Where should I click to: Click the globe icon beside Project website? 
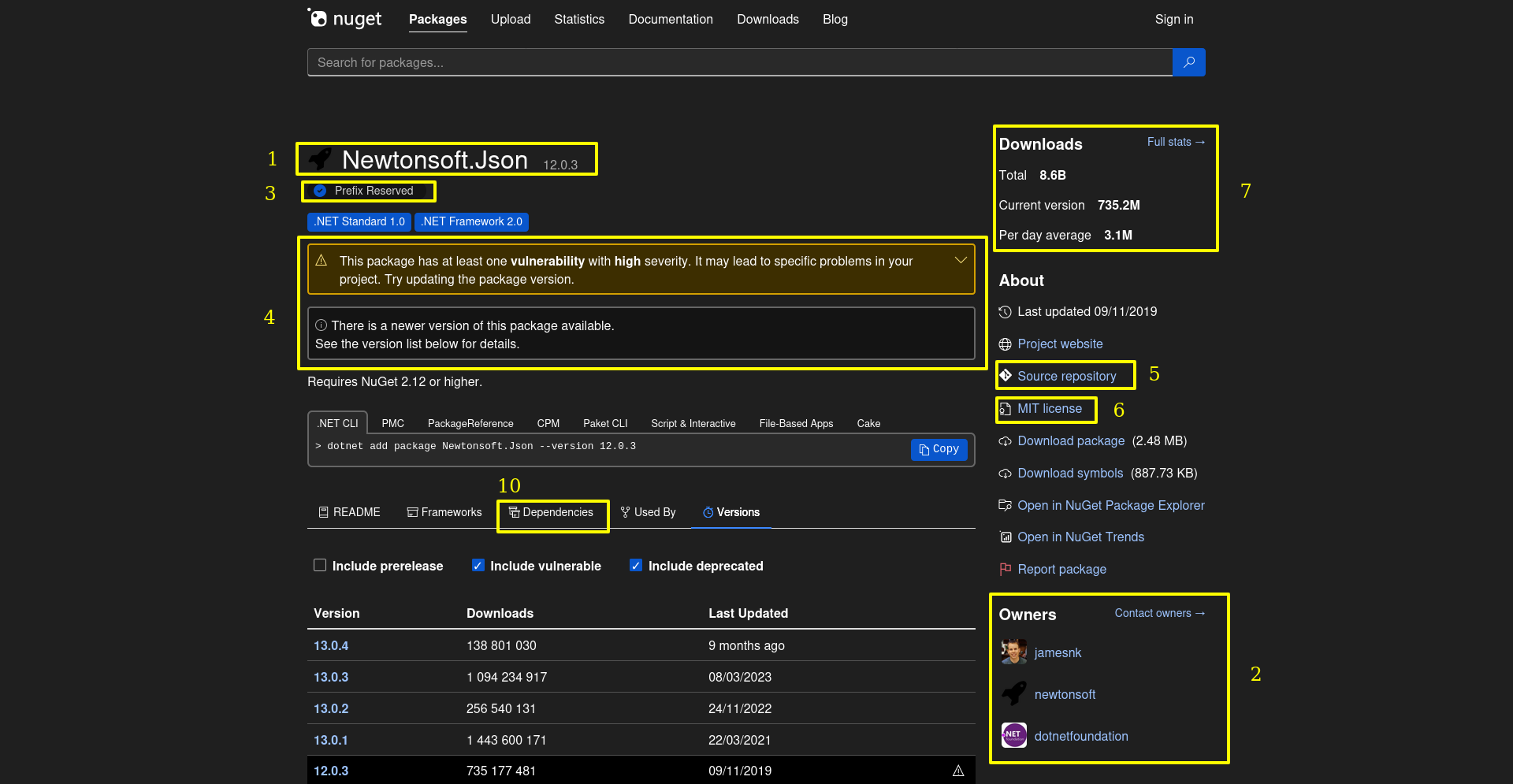pos(1005,344)
